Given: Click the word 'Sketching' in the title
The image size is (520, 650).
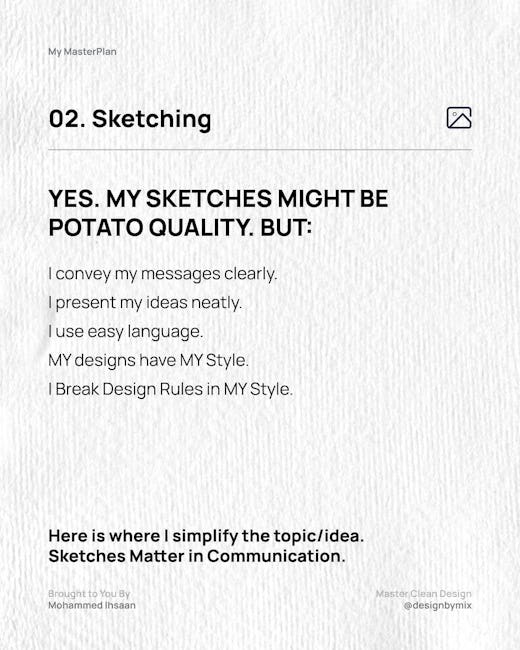Looking at the screenshot, I should point(152,120).
